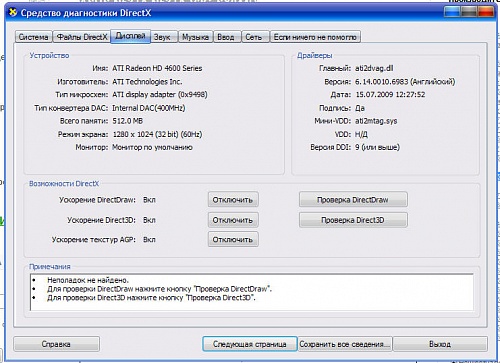This screenshot has height=363, width=500.
Task: Click the Справка help button
Action: [x=56, y=344]
